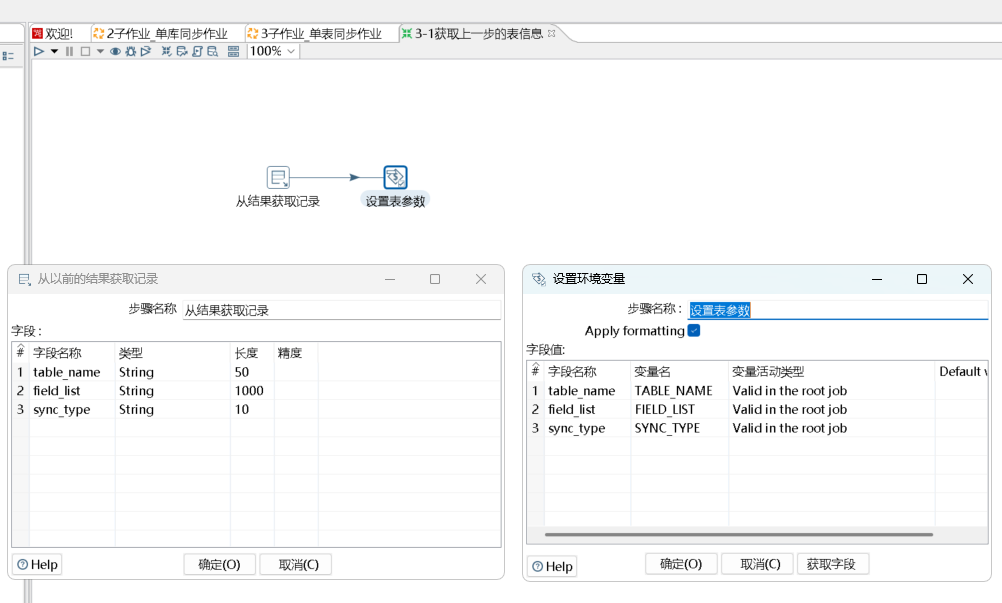Toggle the left sidebar tree view icon
This screenshot has width=1002, height=603.
8,56
